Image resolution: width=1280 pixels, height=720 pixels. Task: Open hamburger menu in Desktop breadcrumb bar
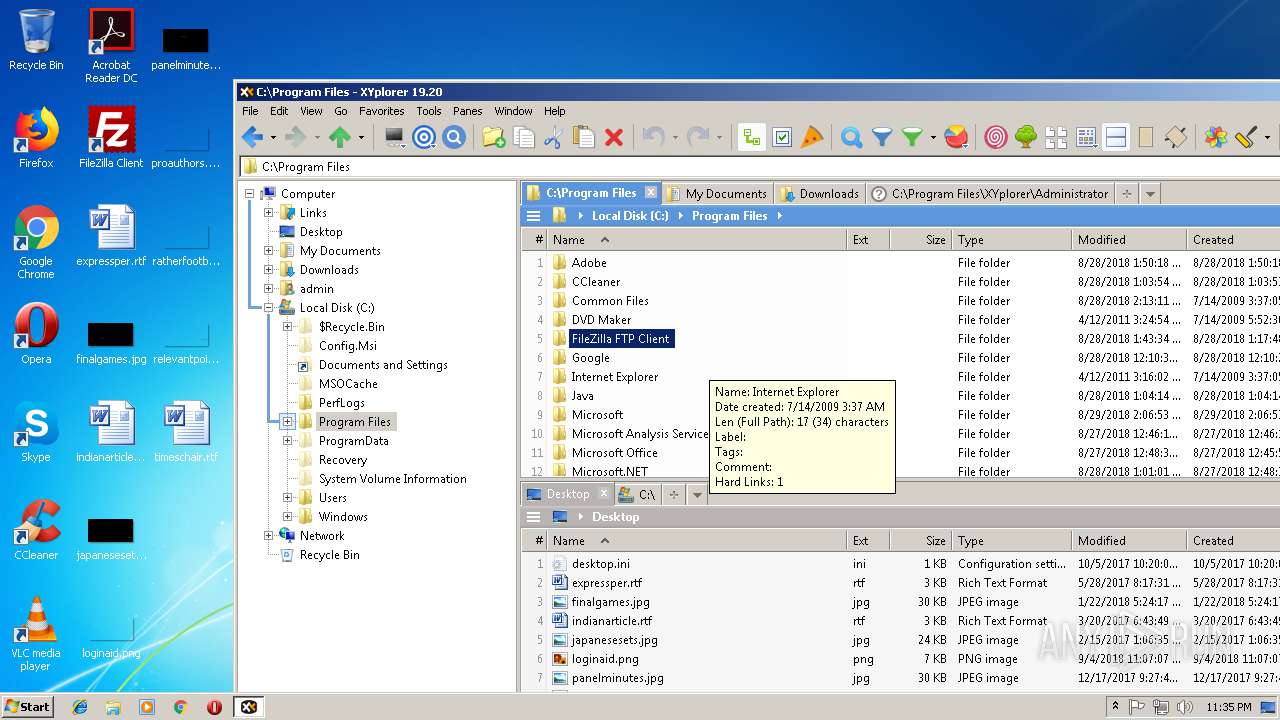pyautogui.click(x=534, y=517)
